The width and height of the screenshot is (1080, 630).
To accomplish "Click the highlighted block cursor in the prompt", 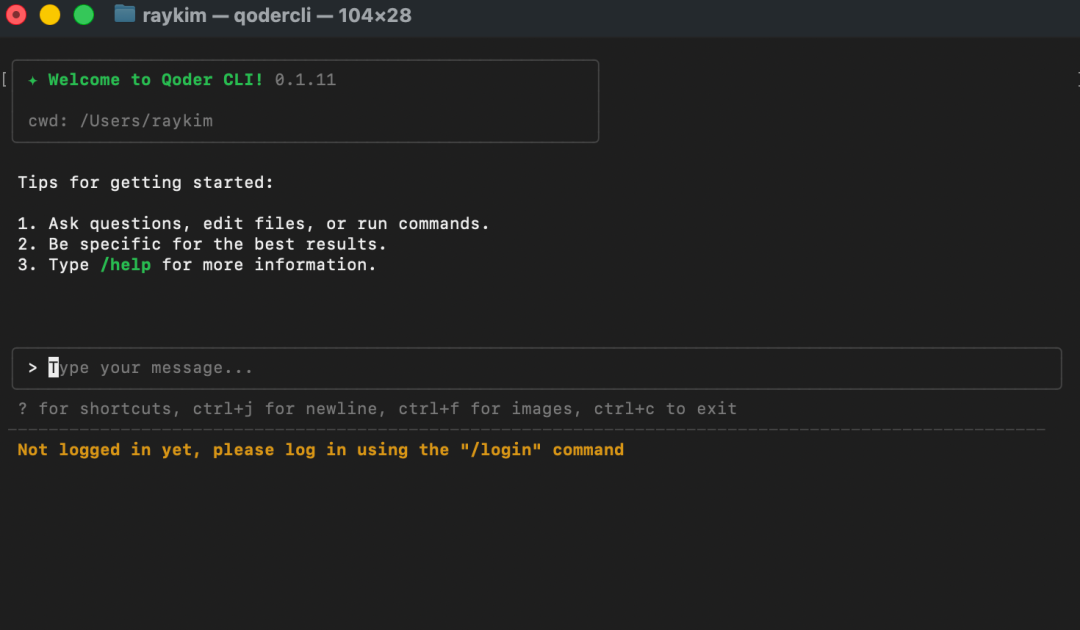I will click(54, 368).
